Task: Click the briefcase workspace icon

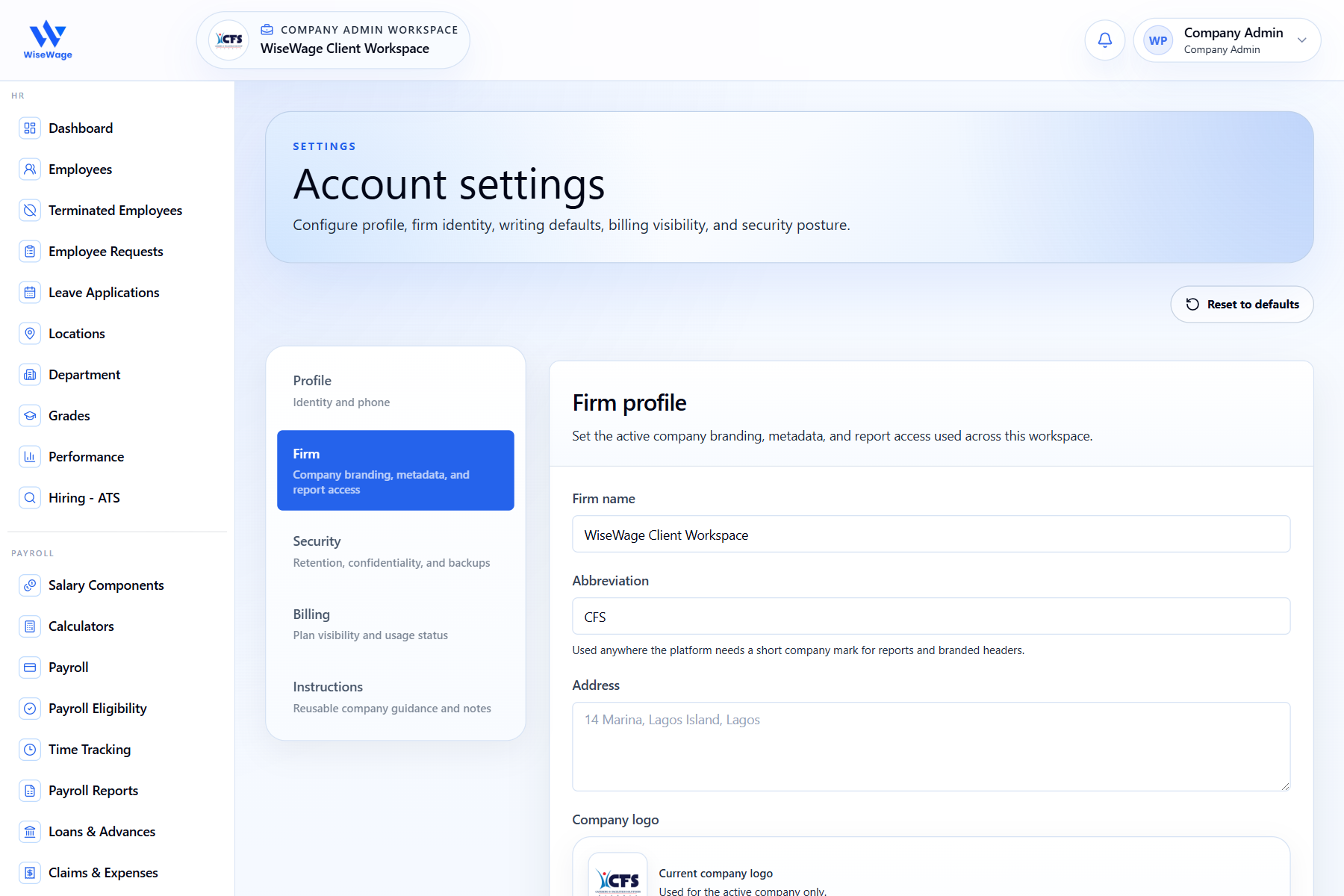Action: tap(267, 30)
